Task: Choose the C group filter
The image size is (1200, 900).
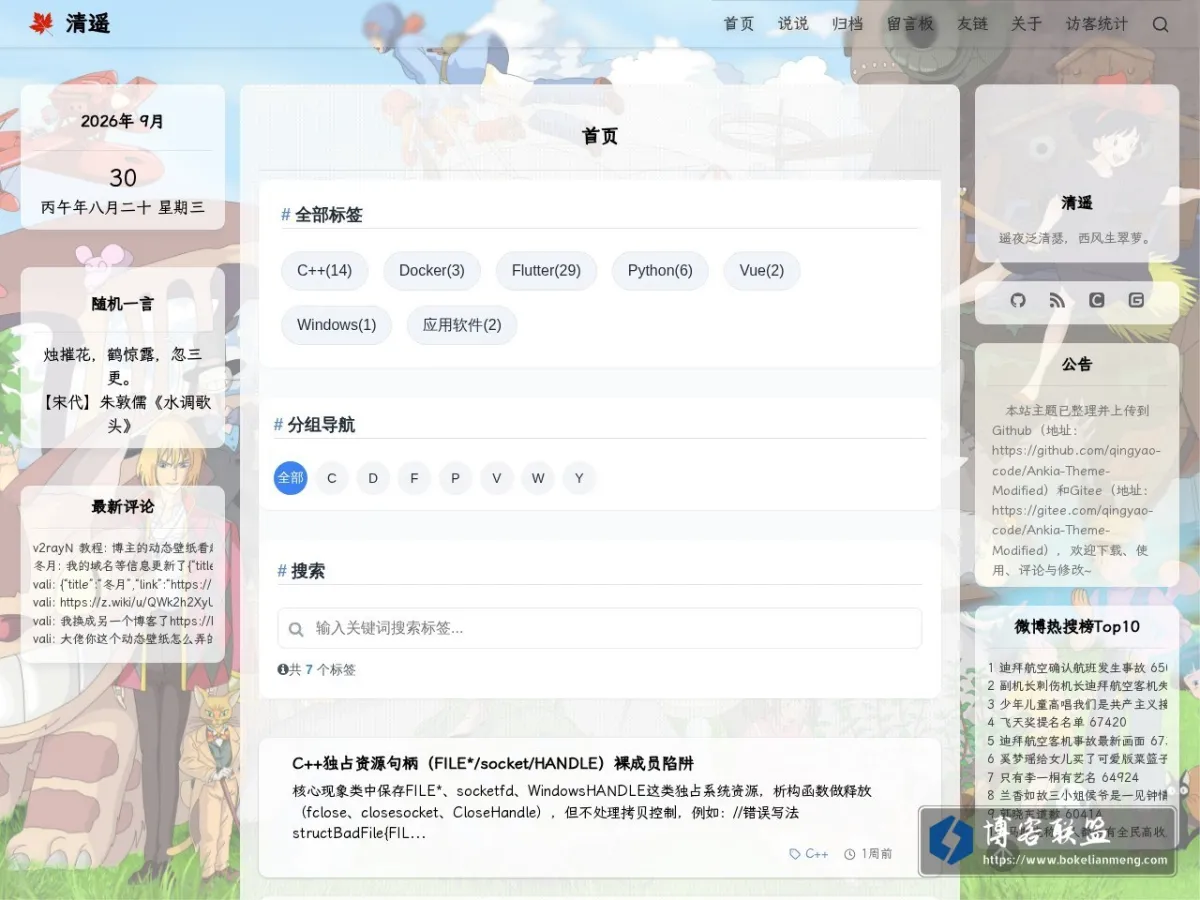Action: (x=332, y=478)
